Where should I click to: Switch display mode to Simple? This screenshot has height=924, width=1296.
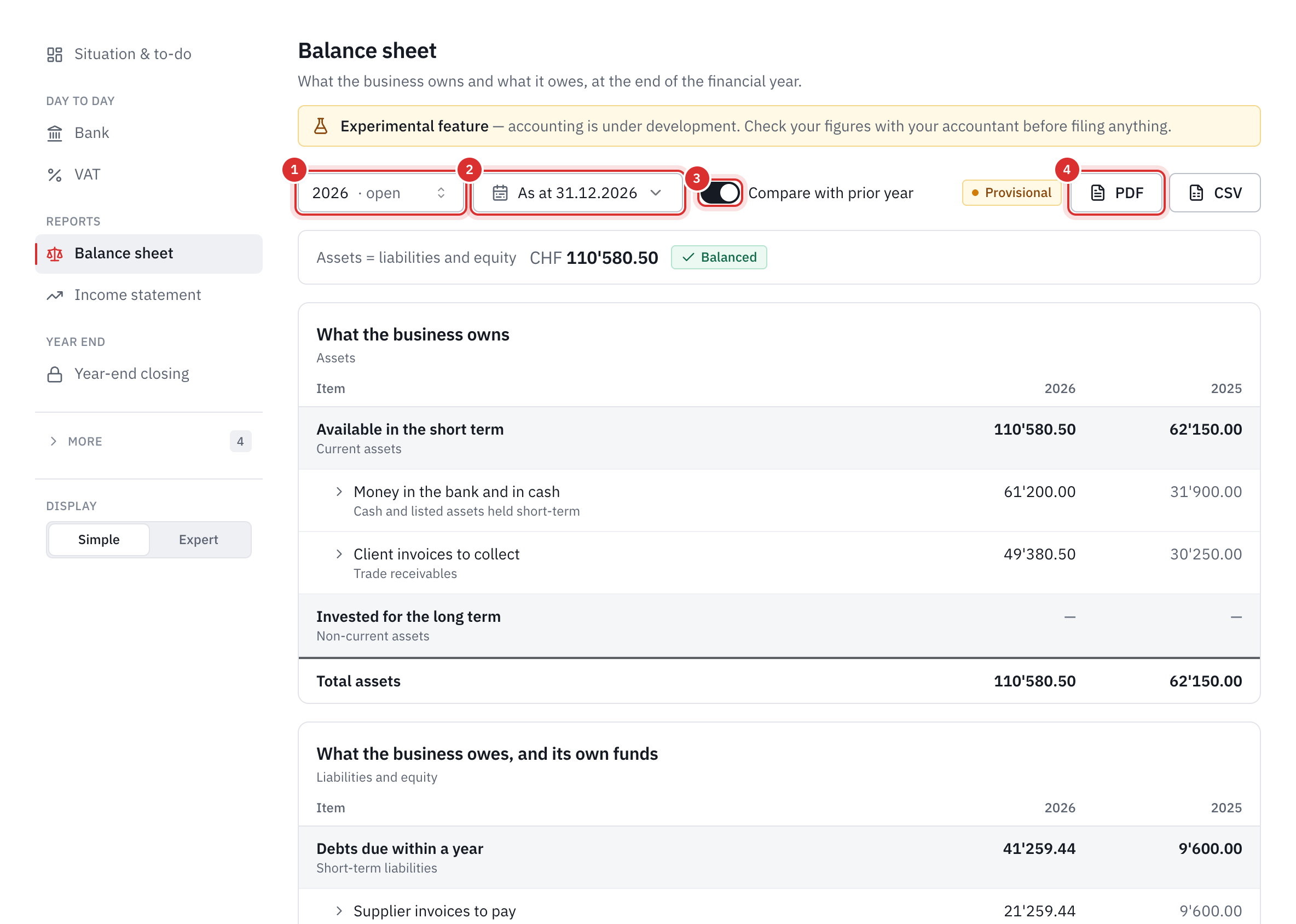click(x=99, y=539)
